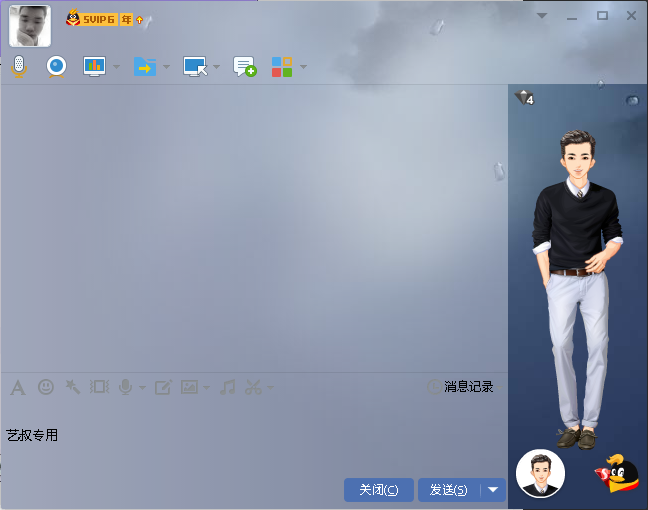This screenshot has height=510, width=648.
Task: Open the screen presentation icon with bar chart
Action: pyautogui.click(x=94, y=66)
